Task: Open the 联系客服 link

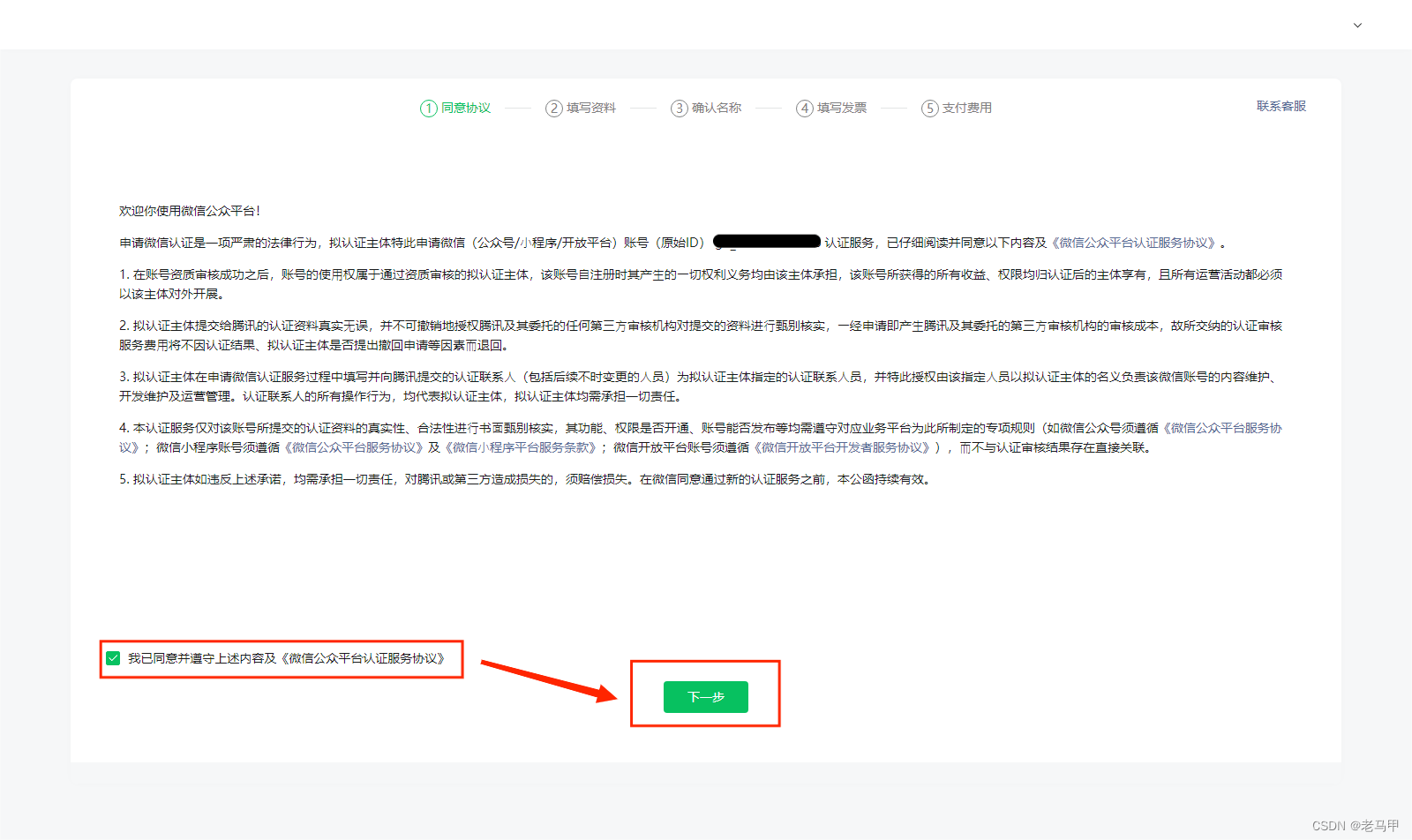Action: click(1281, 106)
